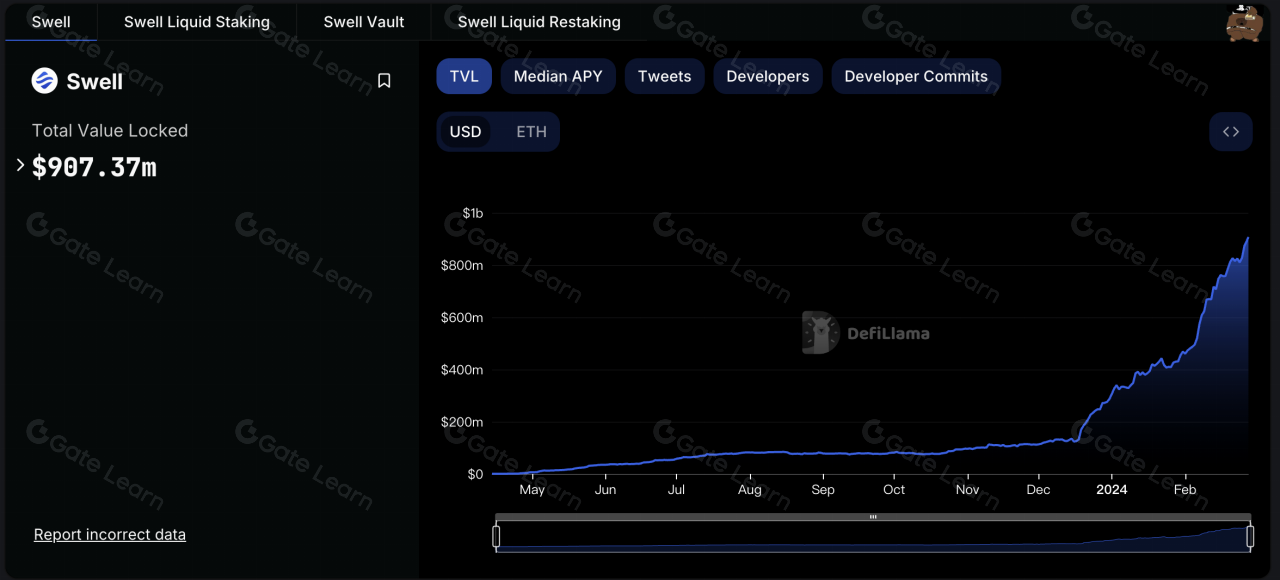
Task: Open the Swell Liquid Restaking tab
Action: pos(538,21)
